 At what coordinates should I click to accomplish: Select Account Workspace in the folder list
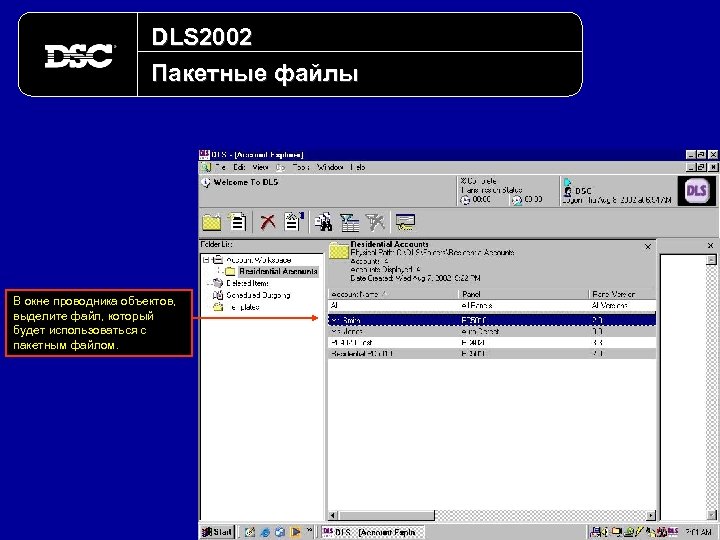(x=259, y=260)
